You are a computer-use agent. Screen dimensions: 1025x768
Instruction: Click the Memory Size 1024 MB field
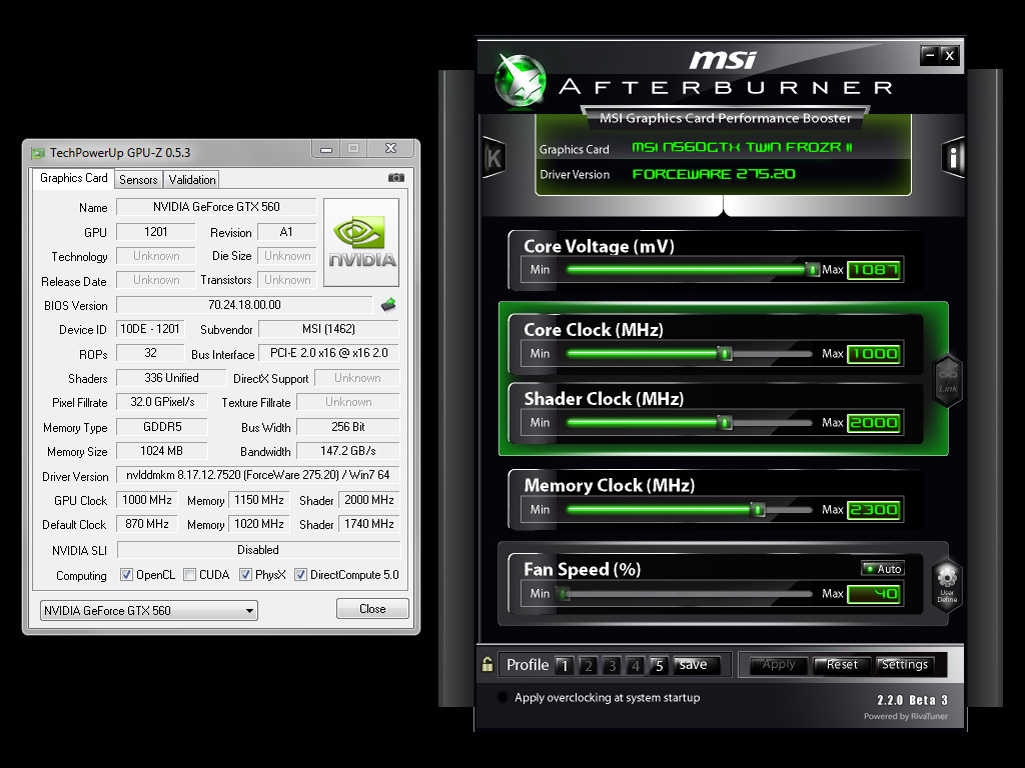coord(162,451)
